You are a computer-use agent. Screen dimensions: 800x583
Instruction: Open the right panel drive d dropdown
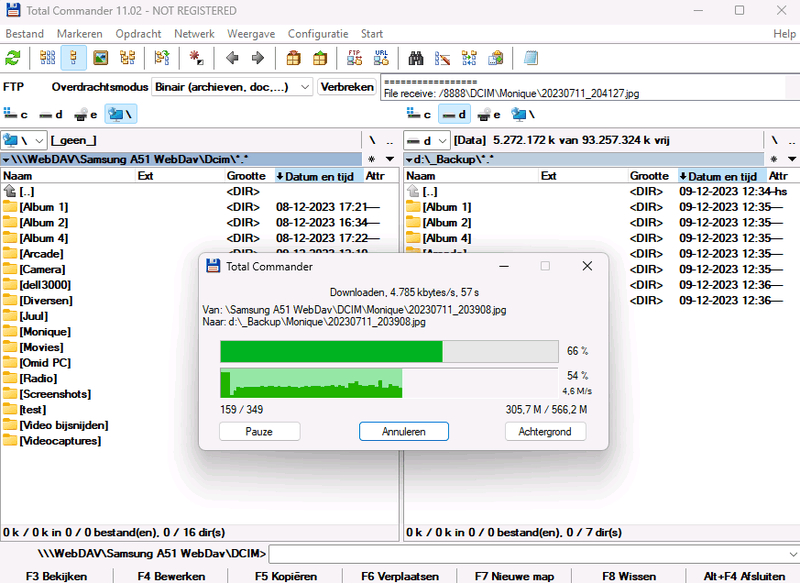[x=427, y=140]
